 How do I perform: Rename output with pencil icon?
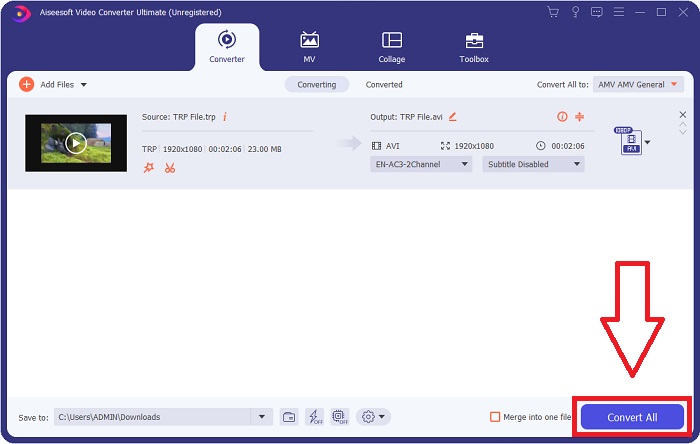point(453,117)
